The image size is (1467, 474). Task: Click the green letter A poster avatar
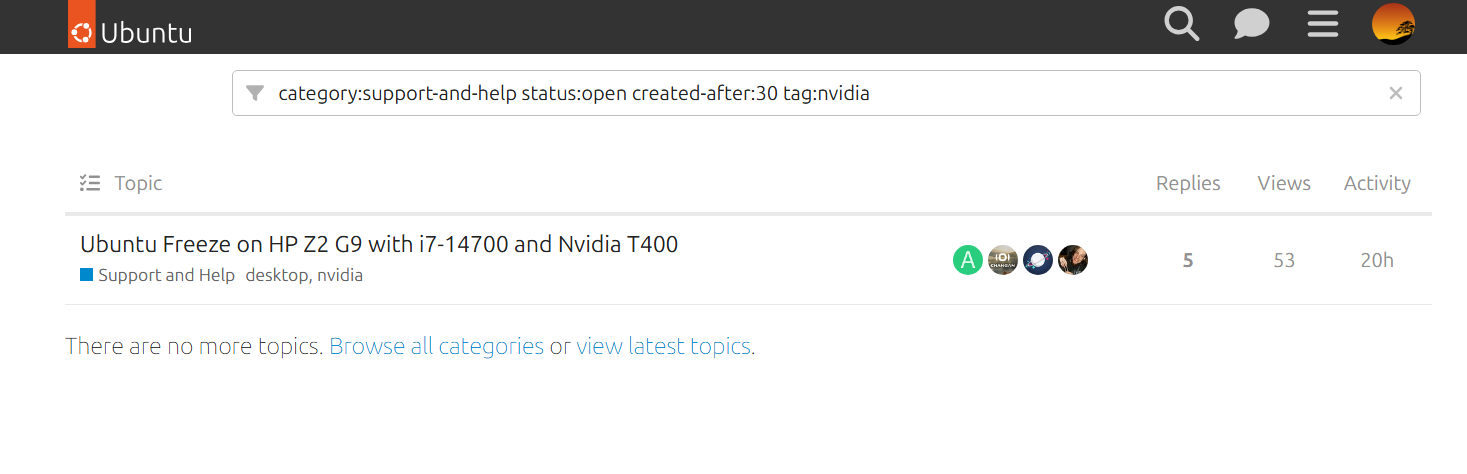967,260
